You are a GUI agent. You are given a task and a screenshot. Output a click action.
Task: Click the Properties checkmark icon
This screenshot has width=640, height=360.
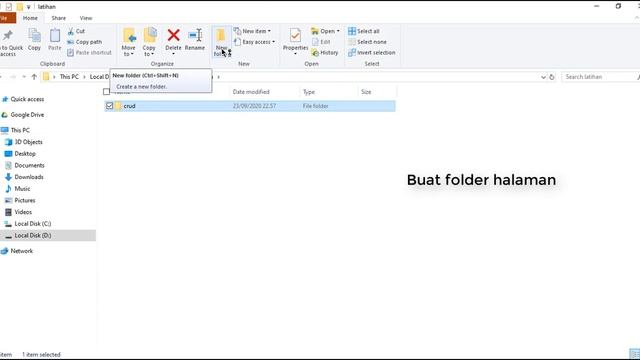295,36
